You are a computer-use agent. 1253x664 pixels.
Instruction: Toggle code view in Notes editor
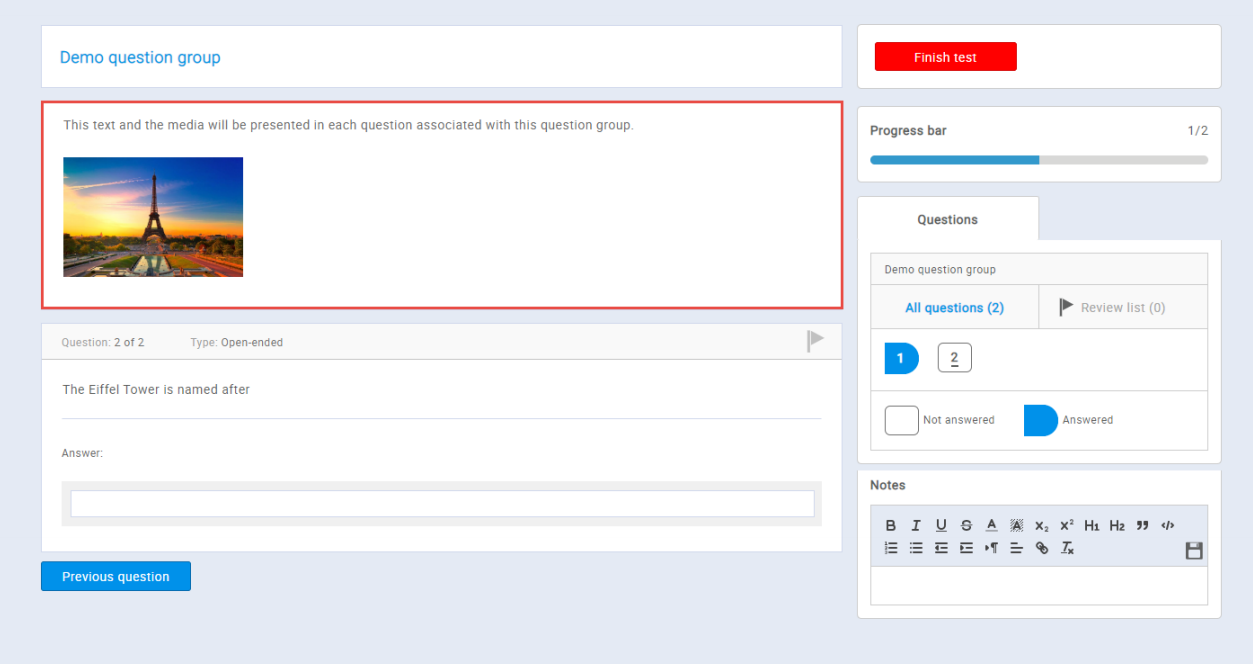(1166, 525)
